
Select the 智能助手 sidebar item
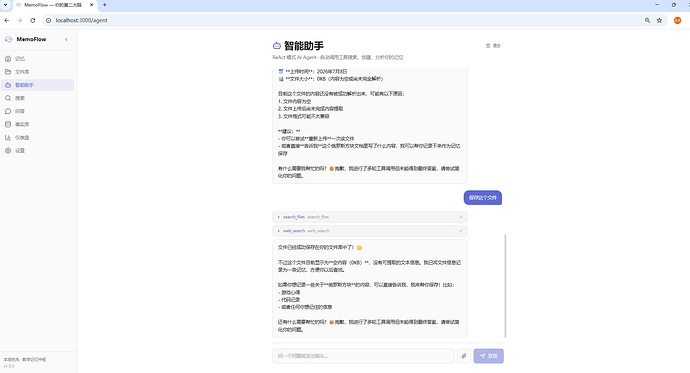[x=37, y=85]
